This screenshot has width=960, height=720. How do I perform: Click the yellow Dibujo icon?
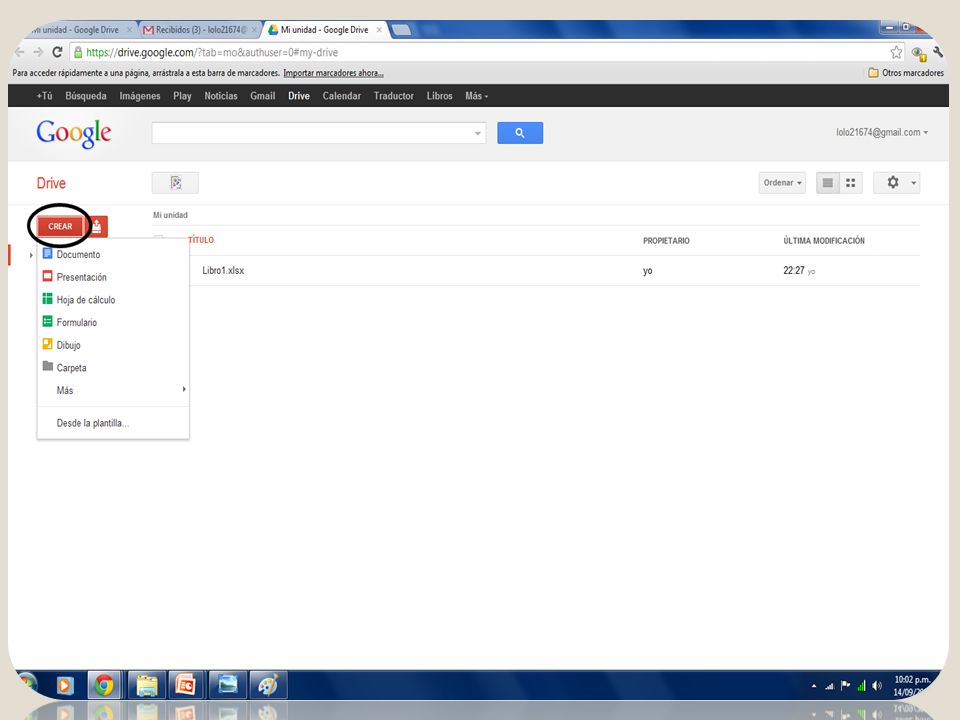pyautogui.click(x=47, y=343)
